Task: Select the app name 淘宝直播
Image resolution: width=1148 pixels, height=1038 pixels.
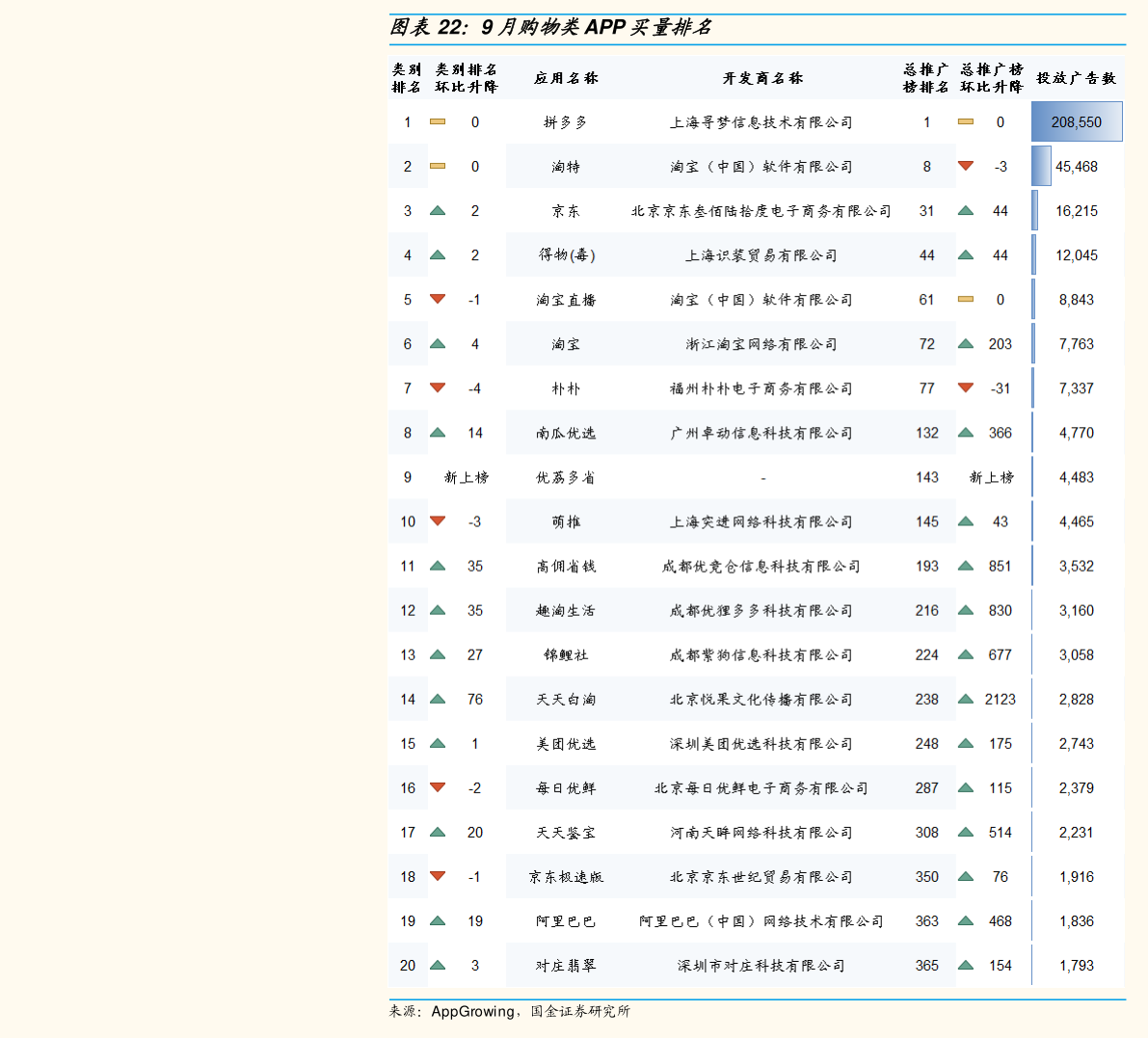Action: click(566, 300)
